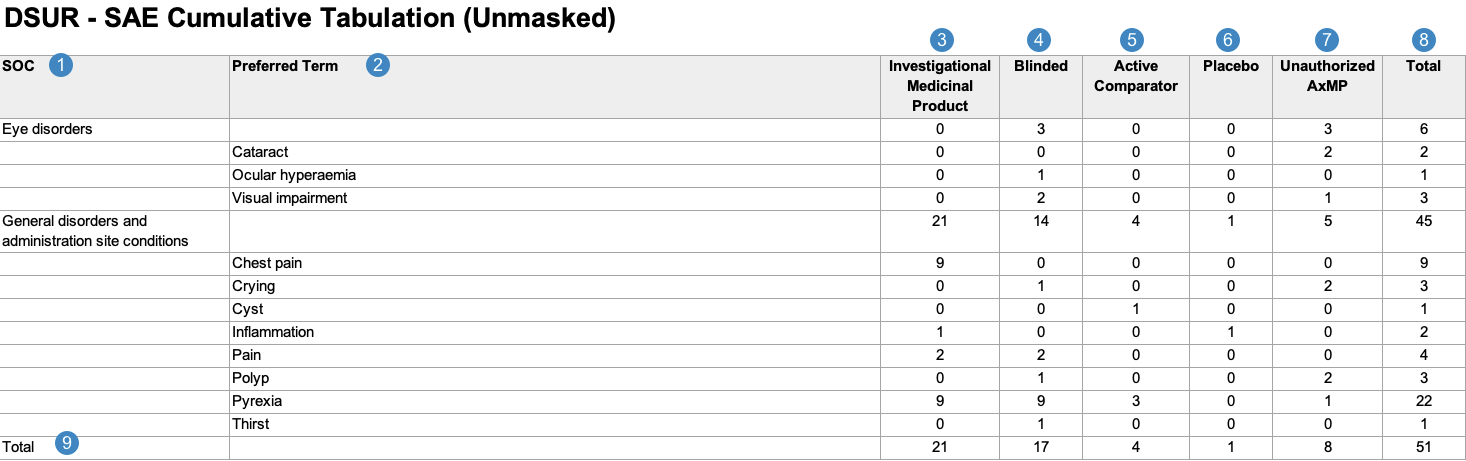The height and width of the screenshot is (461, 1466).
Task: Click the General disorders and administration site conditions cell
Action: click(x=115, y=232)
